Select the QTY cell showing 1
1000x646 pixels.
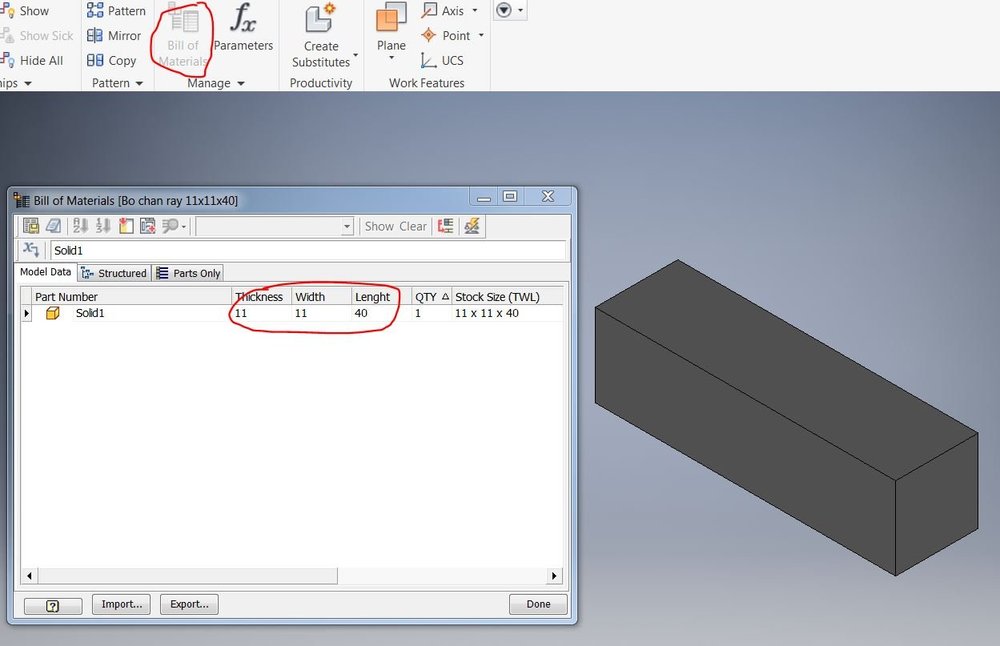coord(432,313)
